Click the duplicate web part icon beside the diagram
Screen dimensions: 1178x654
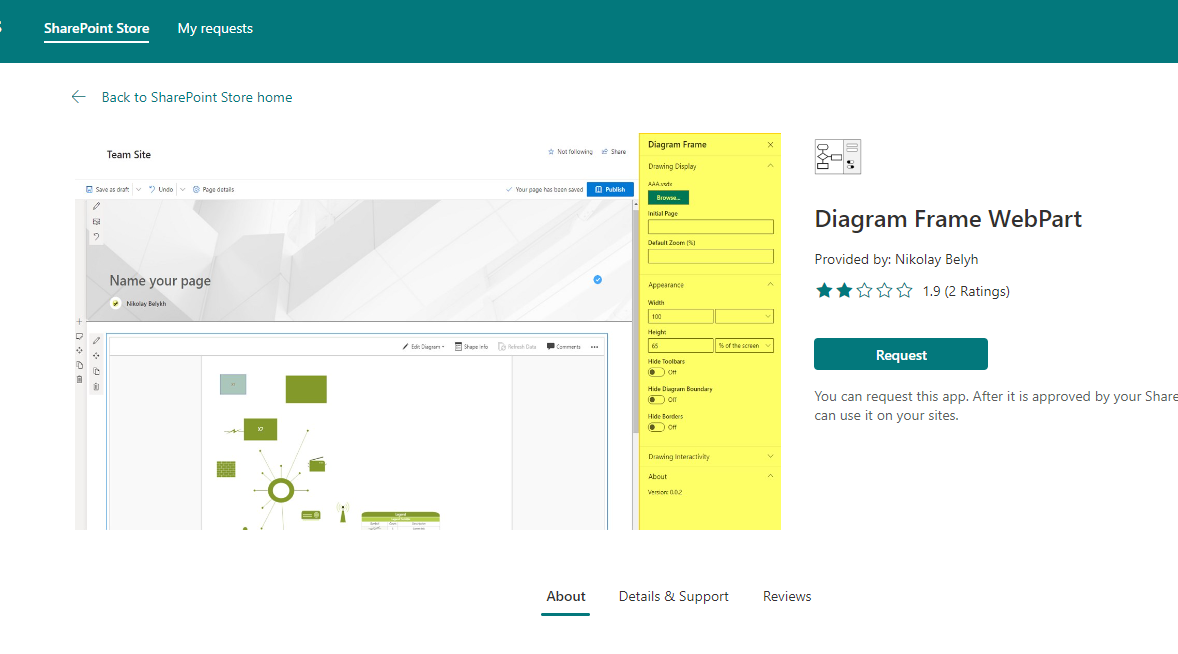(x=96, y=372)
